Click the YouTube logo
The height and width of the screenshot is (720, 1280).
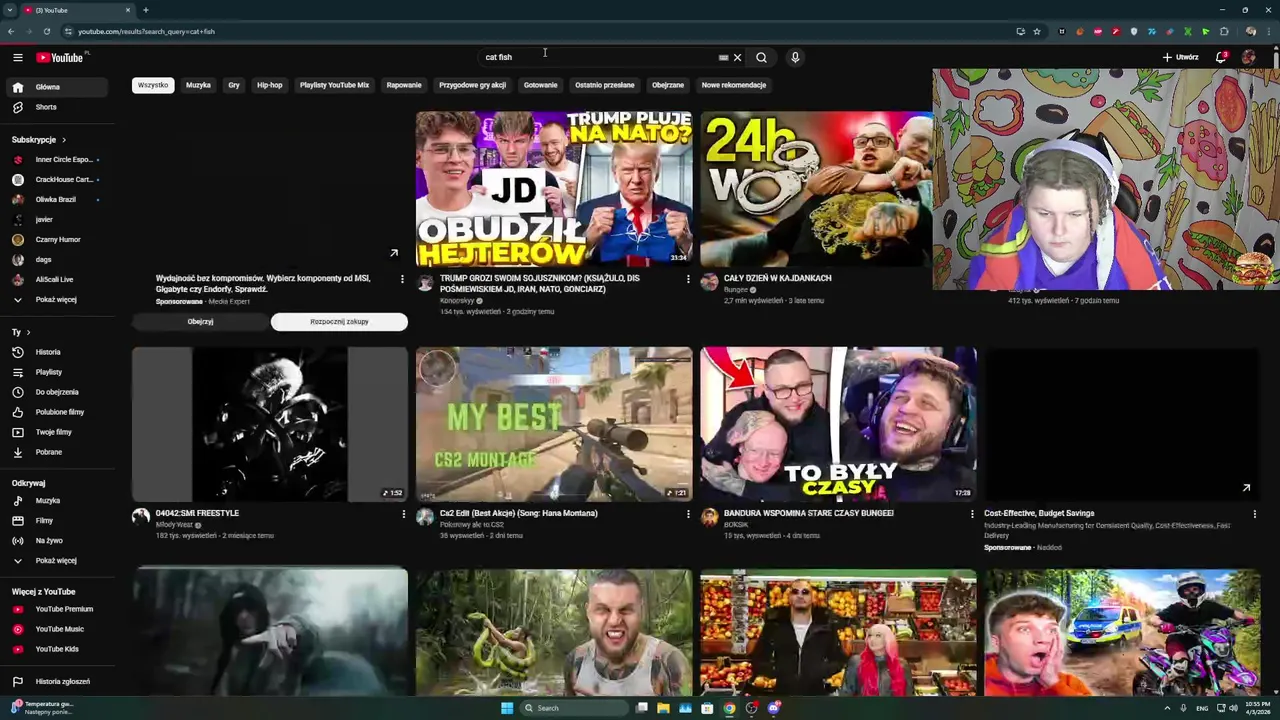pyautogui.click(x=60, y=57)
